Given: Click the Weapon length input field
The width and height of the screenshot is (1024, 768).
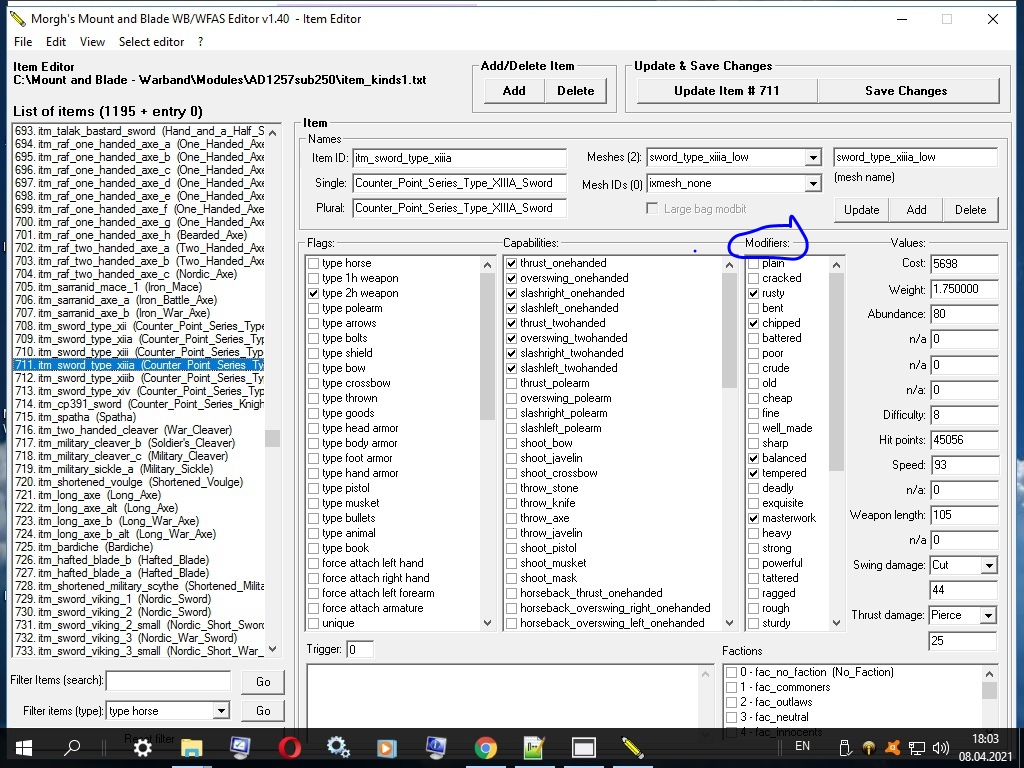Looking at the screenshot, I should pyautogui.click(x=963, y=515).
